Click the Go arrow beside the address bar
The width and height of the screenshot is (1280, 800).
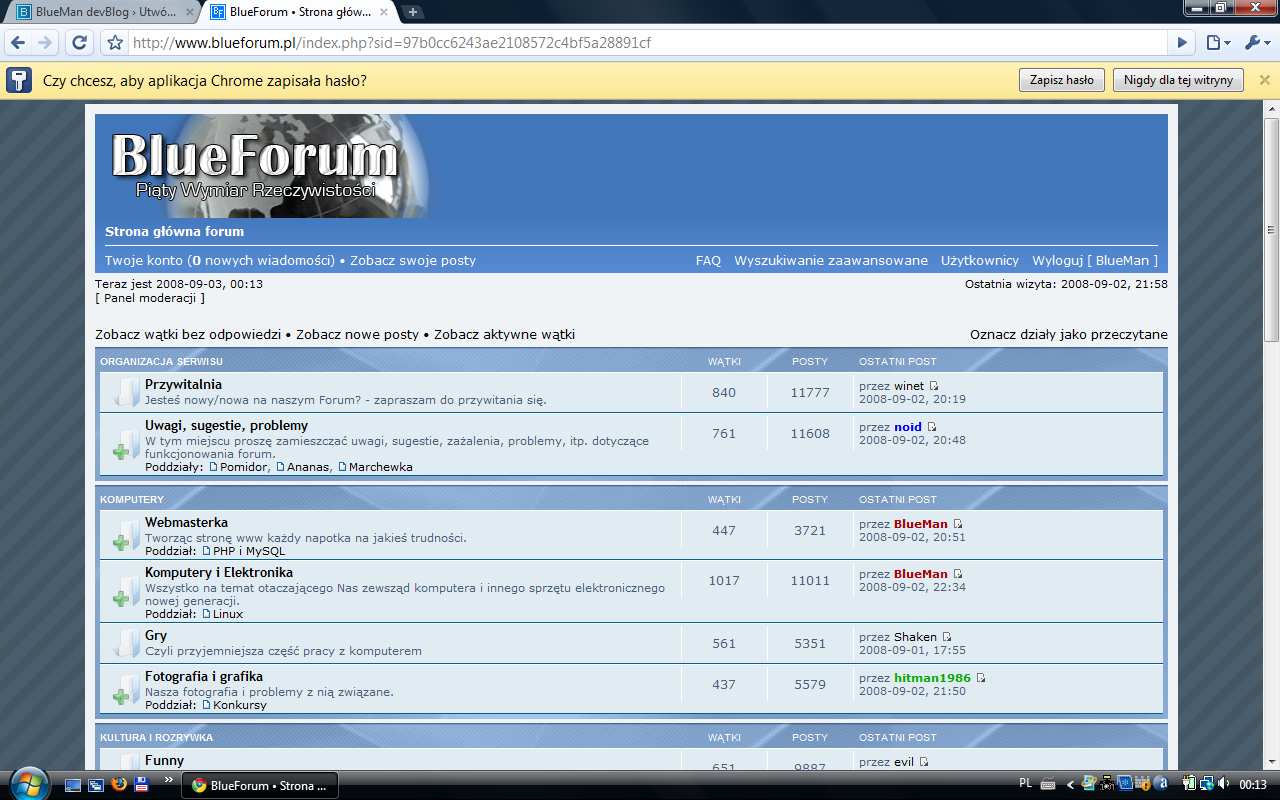(1183, 43)
